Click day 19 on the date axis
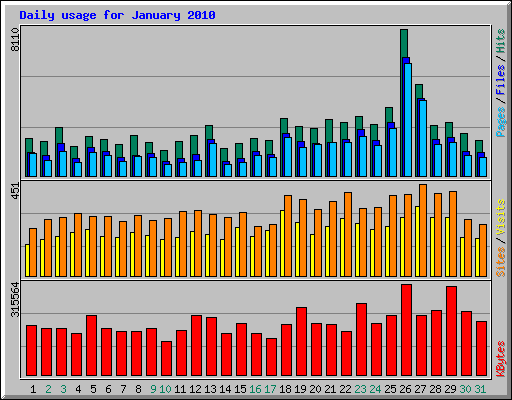512x400 pixels. tap(300, 389)
